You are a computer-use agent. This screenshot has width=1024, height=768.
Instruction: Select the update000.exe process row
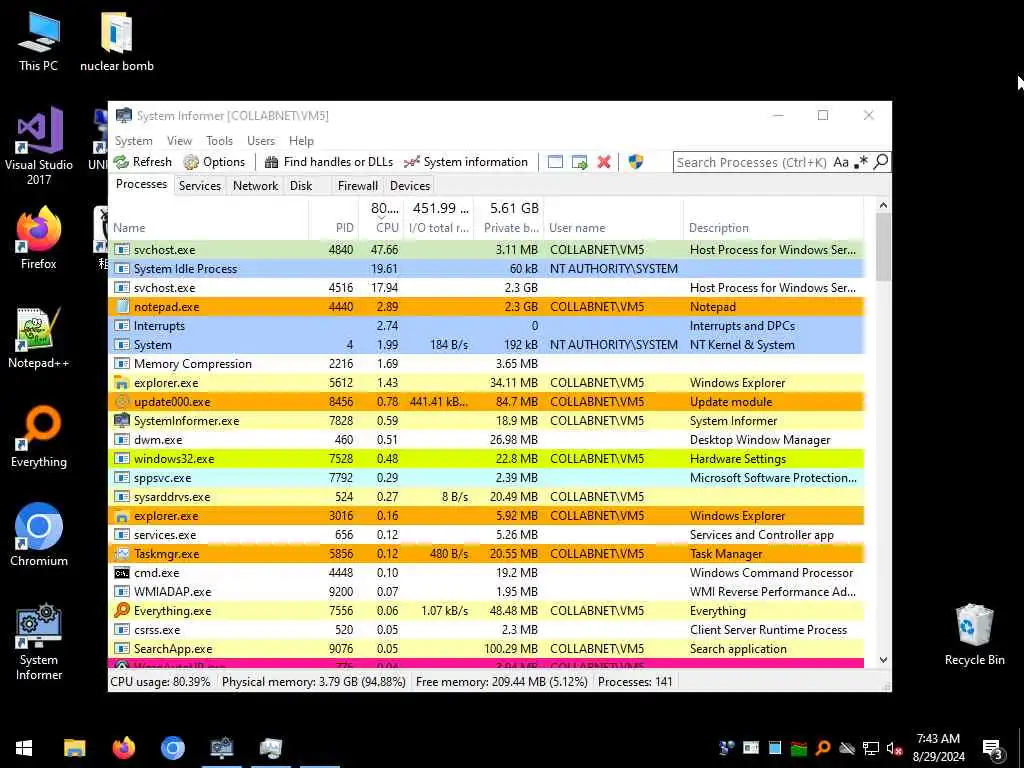(x=487, y=402)
